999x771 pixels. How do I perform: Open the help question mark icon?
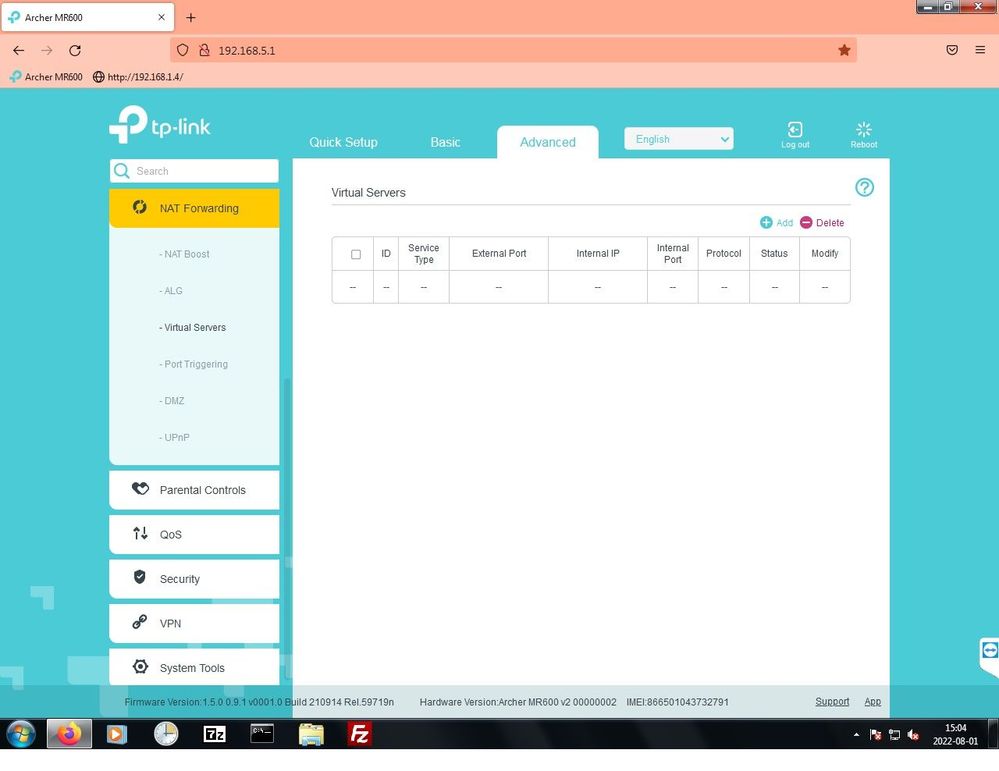click(x=864, y=188)
